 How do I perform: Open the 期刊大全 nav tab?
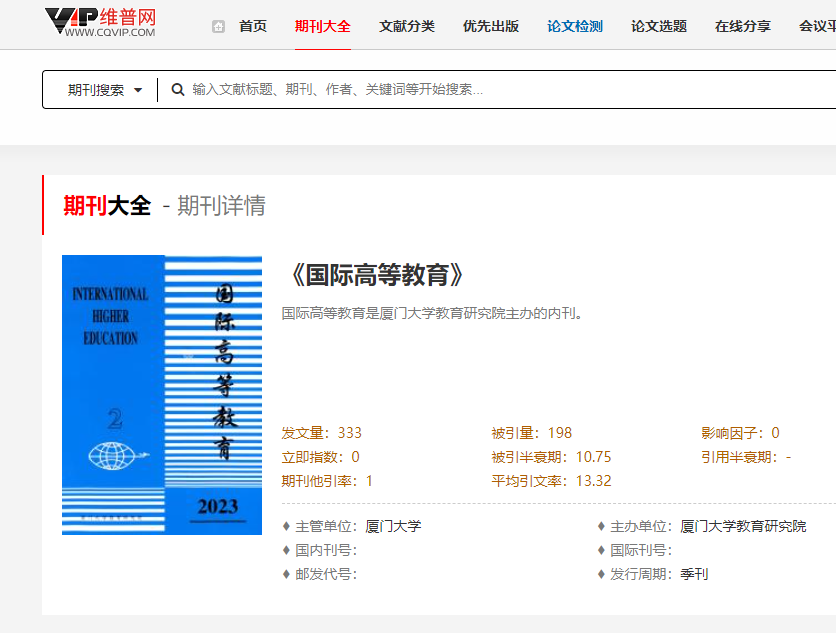pos(323,26)
